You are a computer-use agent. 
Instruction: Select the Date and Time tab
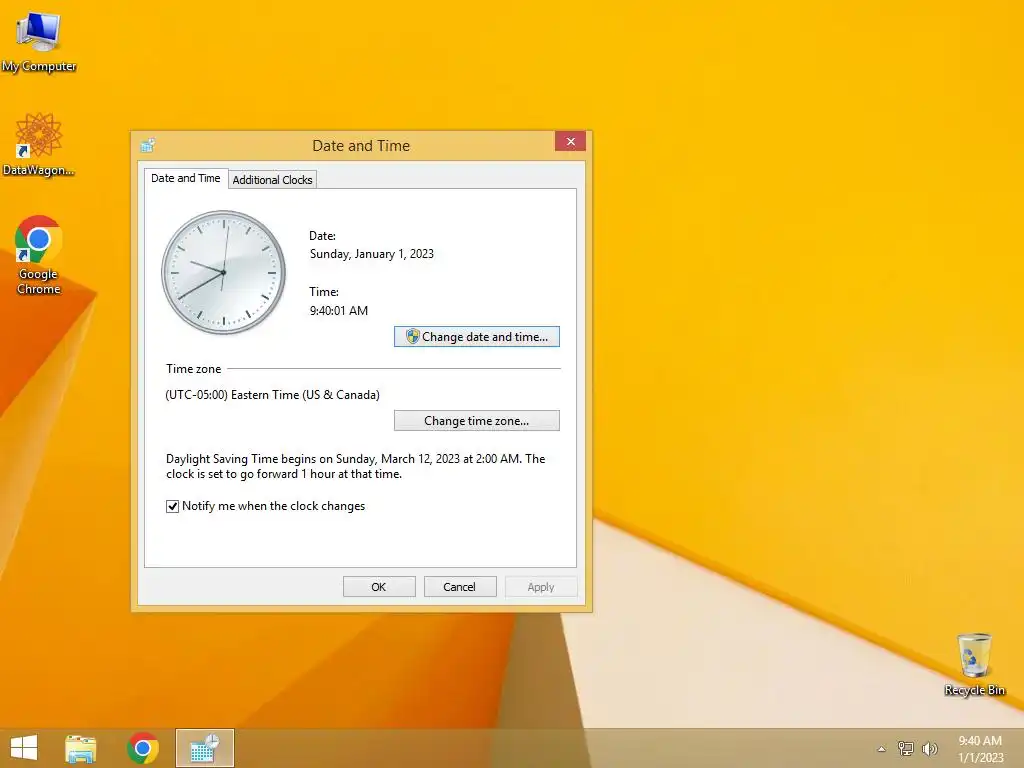pyautogui.click(x=185, y=178)
